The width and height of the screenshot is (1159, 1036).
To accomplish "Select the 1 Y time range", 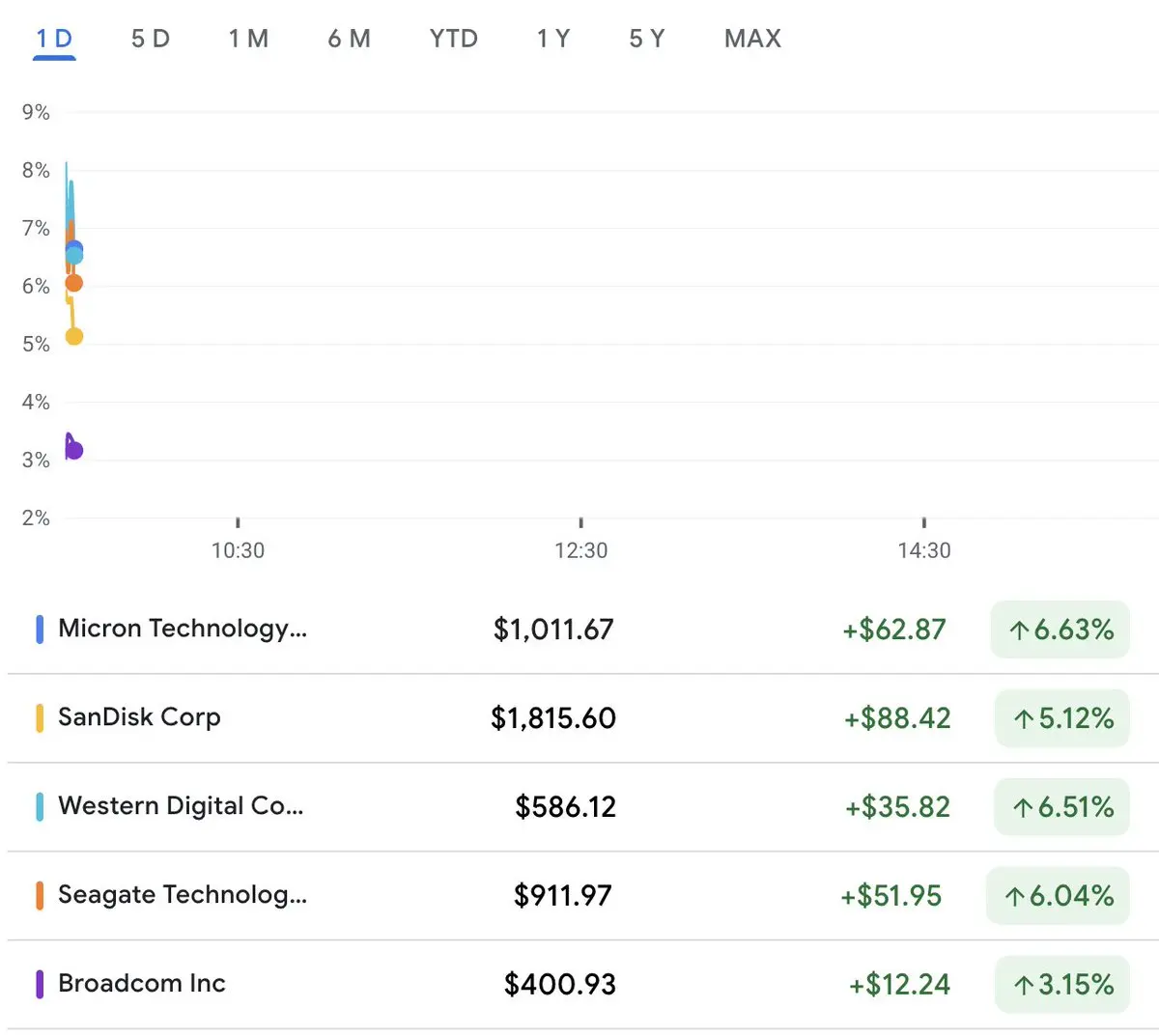I will coord(553,39).
